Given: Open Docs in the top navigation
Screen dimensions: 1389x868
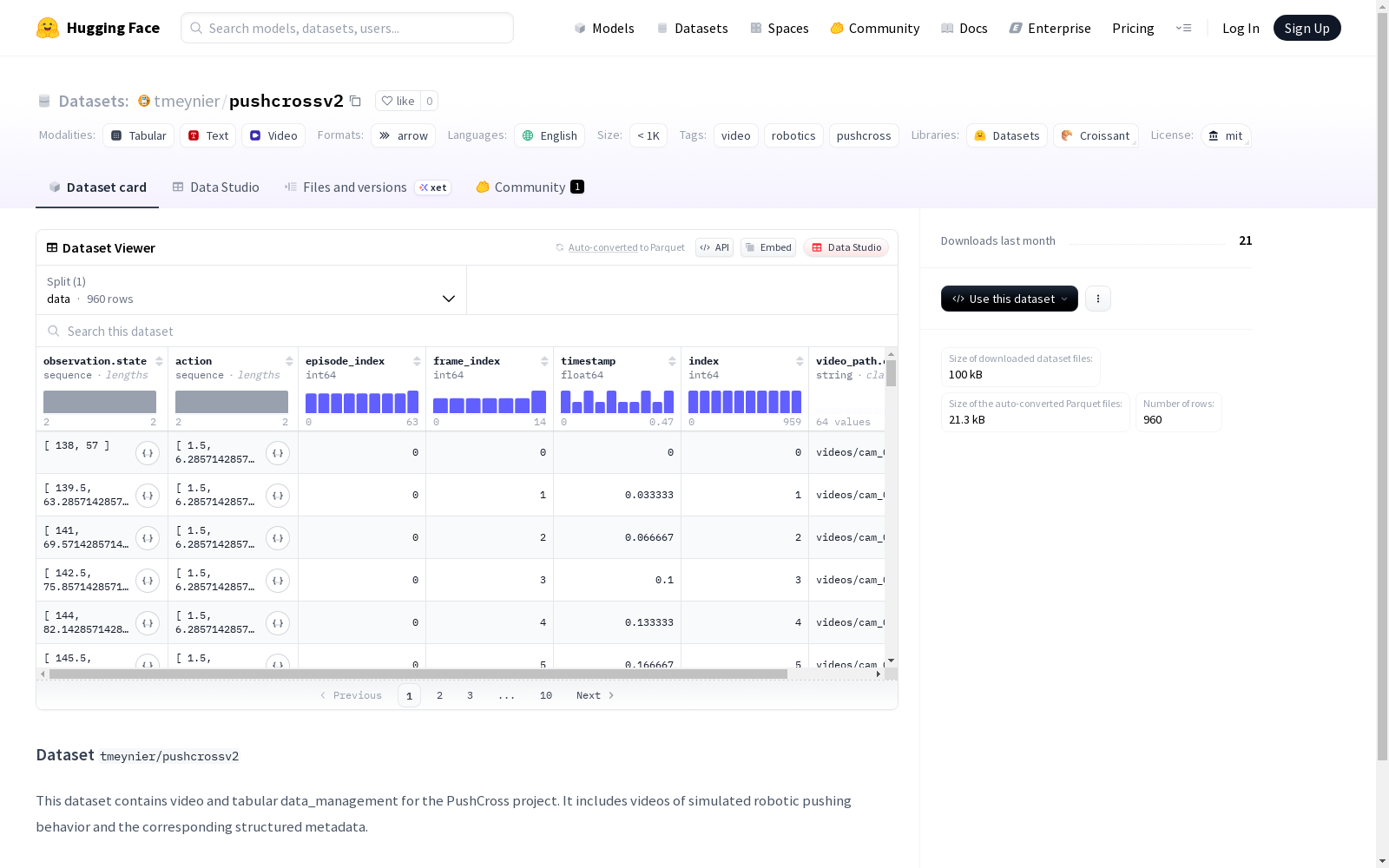Looking at the screenshot, I should point(964,28).
